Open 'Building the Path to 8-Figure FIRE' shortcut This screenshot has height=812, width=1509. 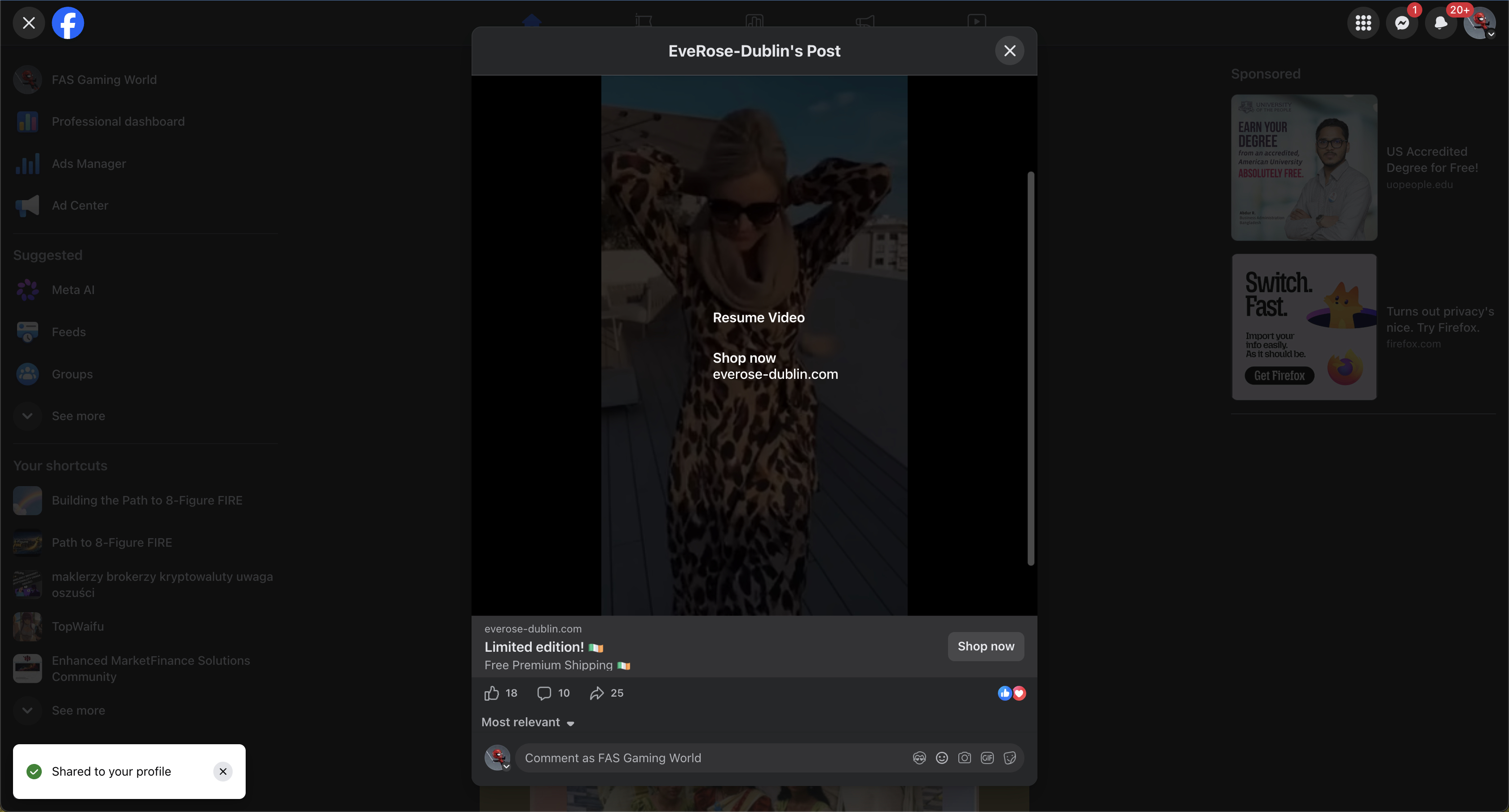coord(145,500)
